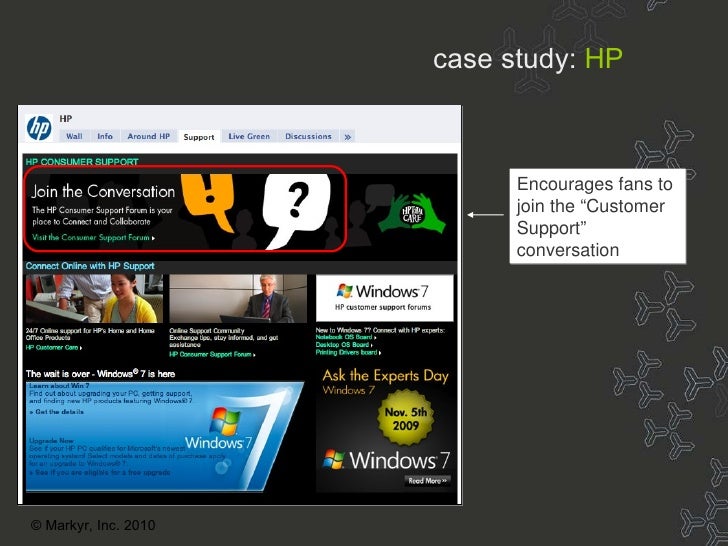Visit the Consumer Support Forum link

[93, 237]
